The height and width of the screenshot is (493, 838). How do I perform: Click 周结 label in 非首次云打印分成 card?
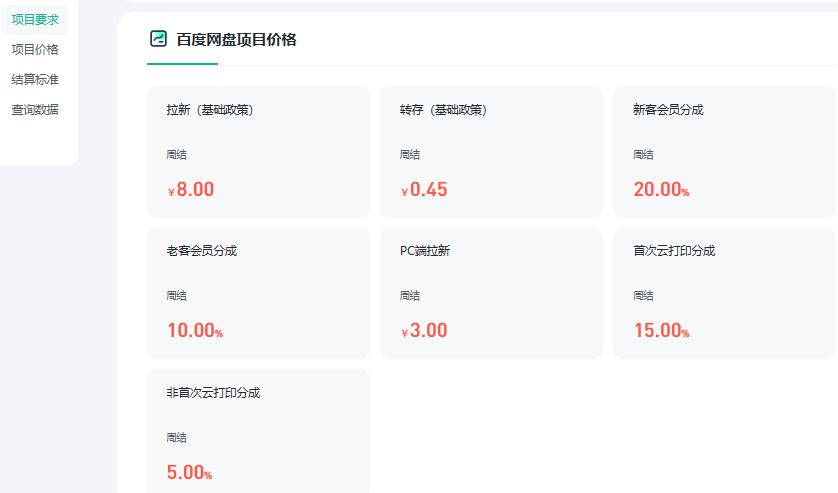coord(176,438)
